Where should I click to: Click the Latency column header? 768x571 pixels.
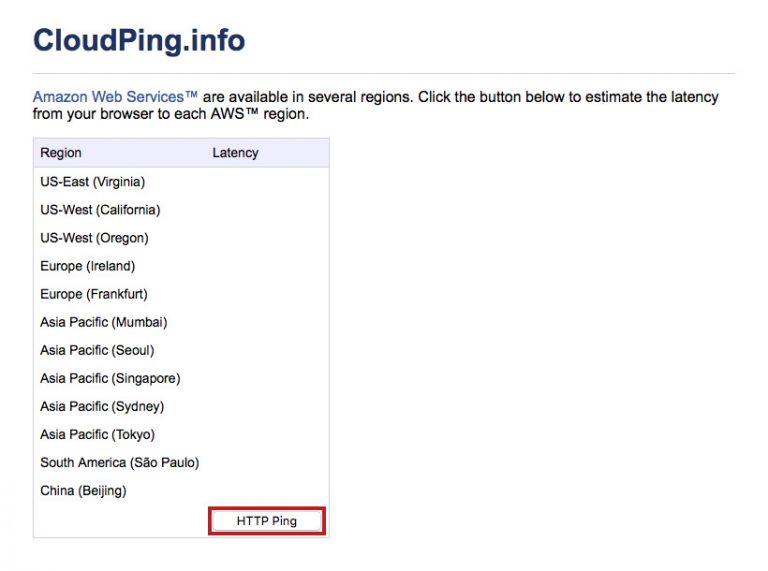(x=235, y=153)
